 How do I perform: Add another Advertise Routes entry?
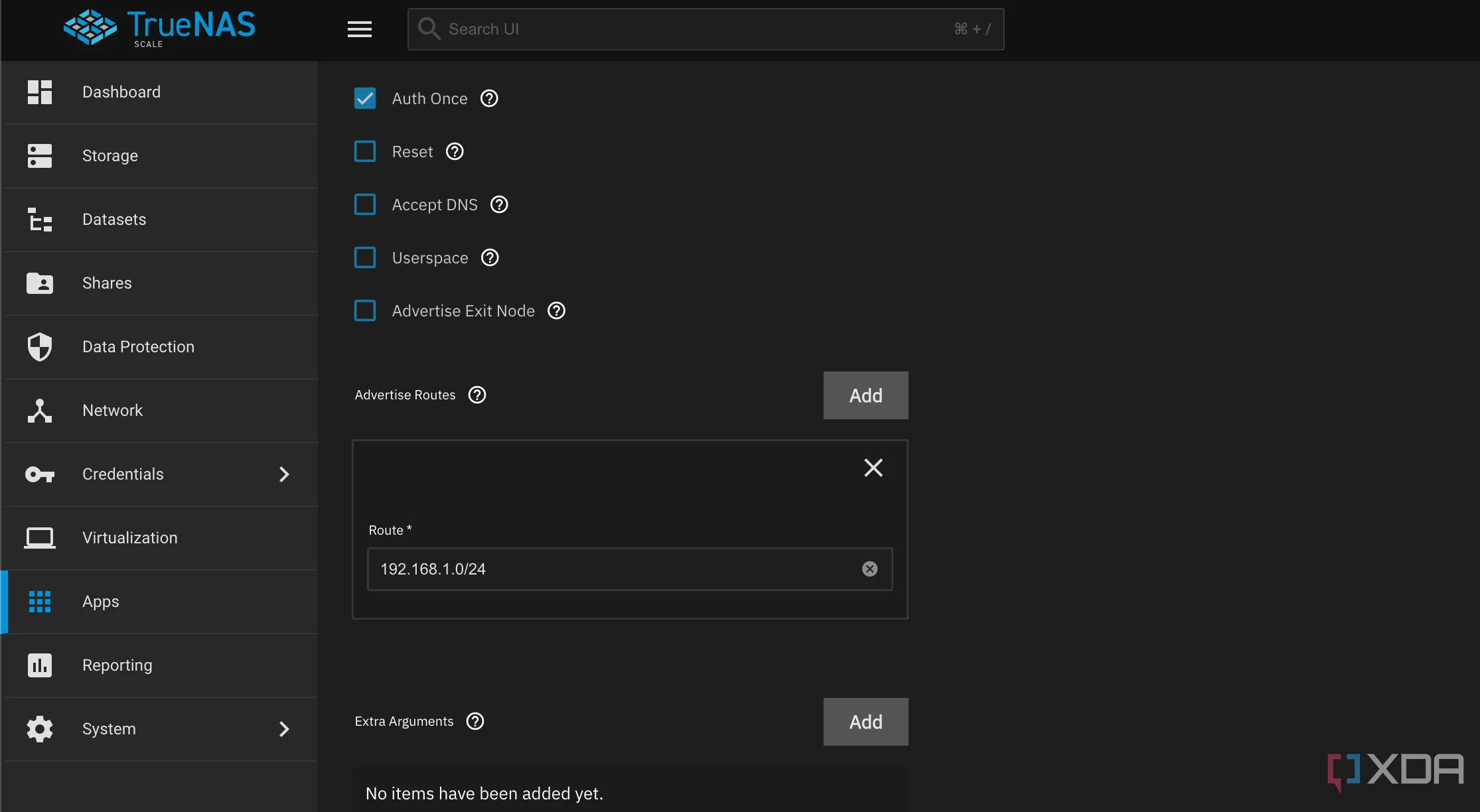coord(865,395)
